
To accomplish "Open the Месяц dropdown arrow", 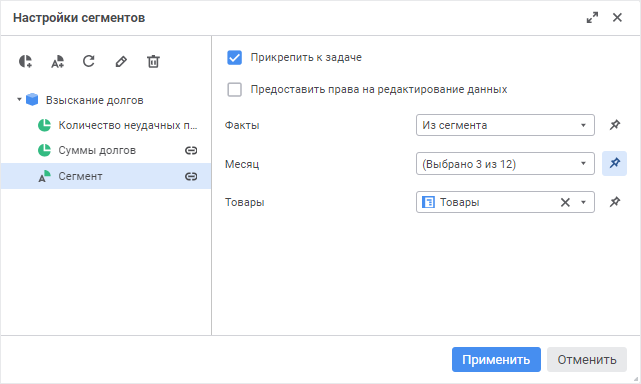I will 583,164.
